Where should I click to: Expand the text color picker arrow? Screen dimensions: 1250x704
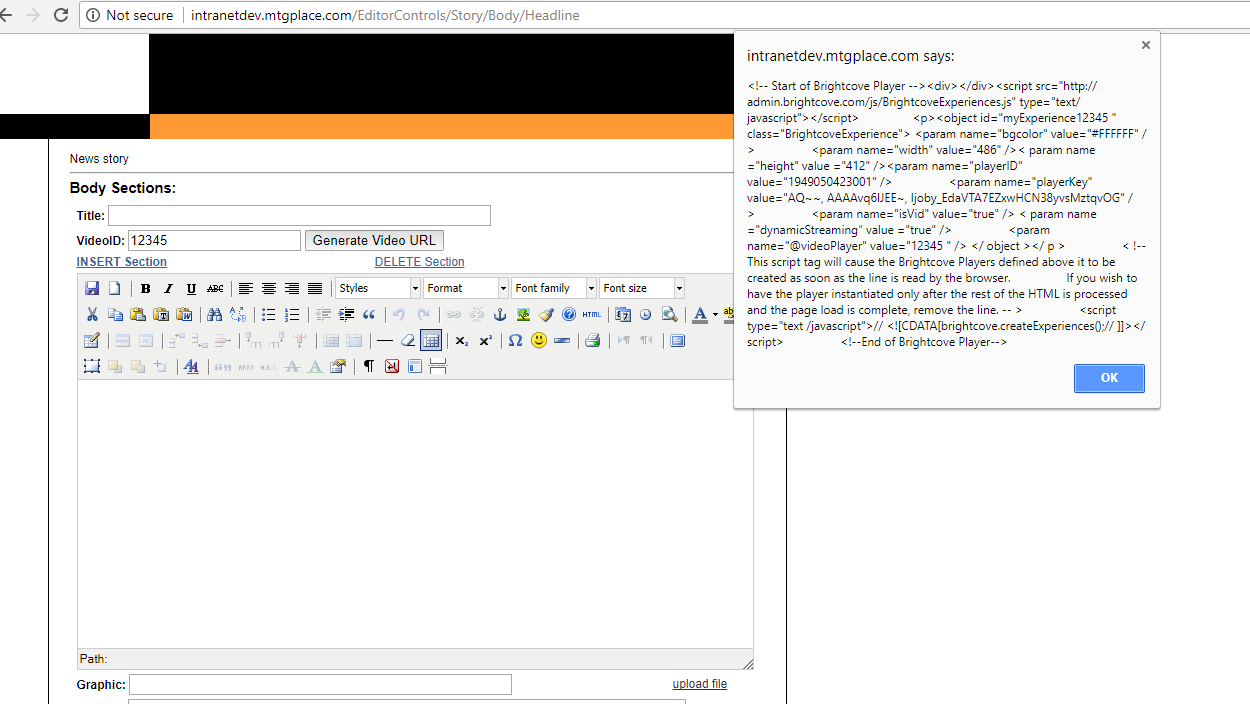[x=715, y=314]
